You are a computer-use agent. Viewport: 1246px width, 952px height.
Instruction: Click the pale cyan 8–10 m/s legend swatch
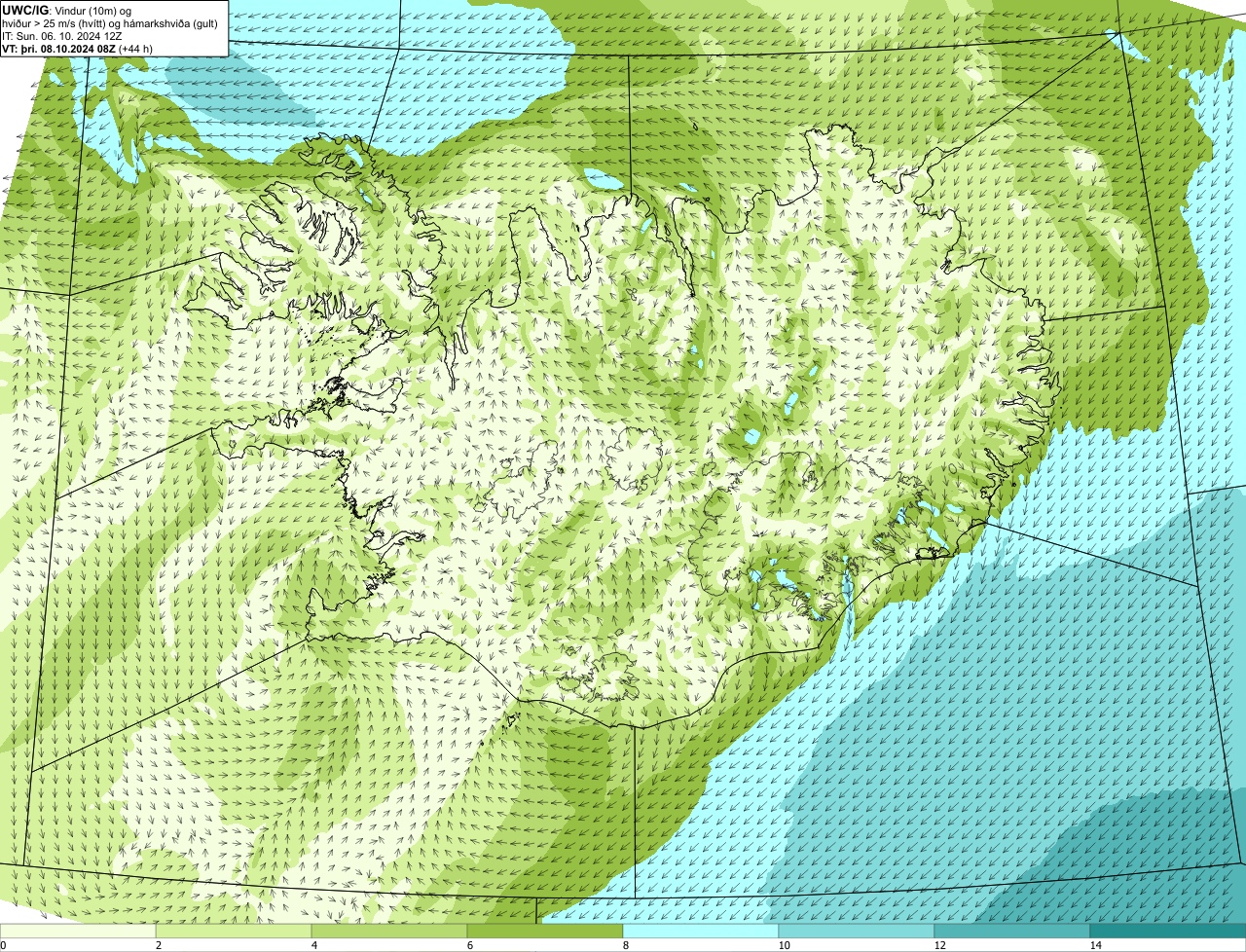point(701,931)
